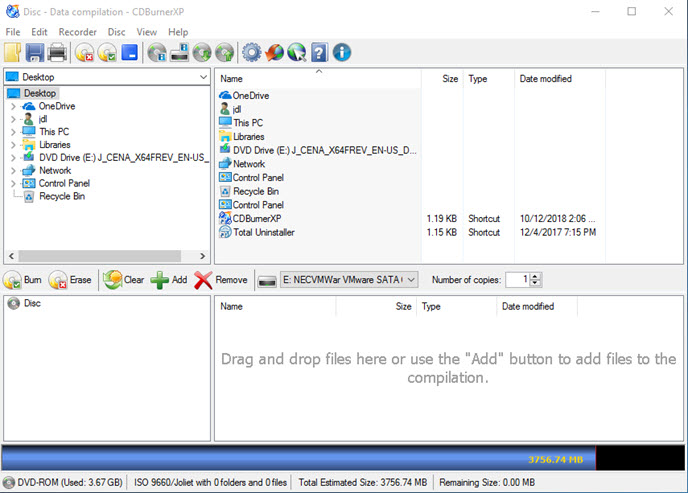Viewport: 688px width, 493px height.
Task: Click the globe icon with cursor
Action: (x=297, y=53)
